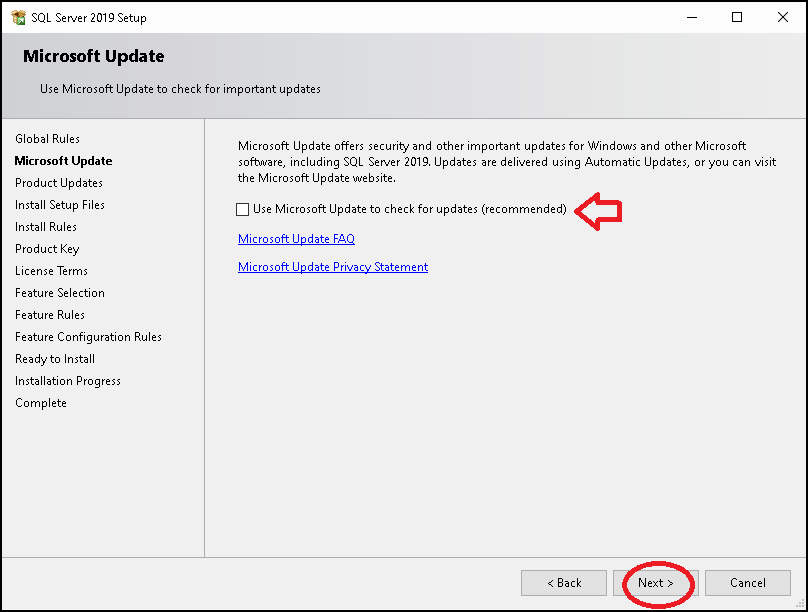The width and height of the screenshot is (808, 612).
Task: Select Product Key step in sidebar
Action: tap(47, 249)
